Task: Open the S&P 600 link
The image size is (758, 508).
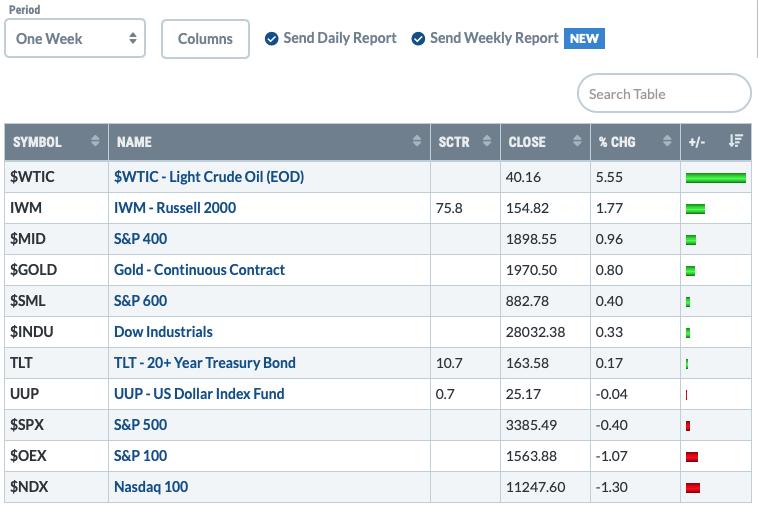Action: coord(140,301)
